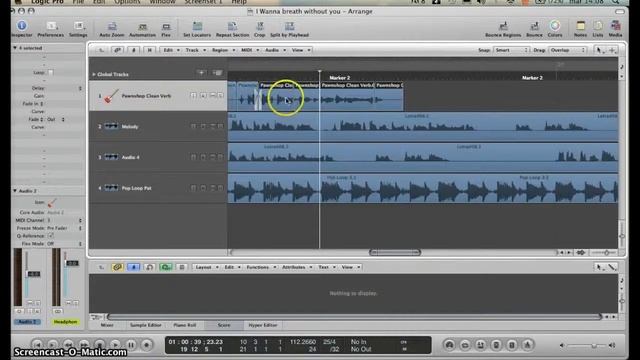640x360 pixels.
Task: Click the Pawnshop Clean Verb guitar icon
Action: (x=111, y=96)
